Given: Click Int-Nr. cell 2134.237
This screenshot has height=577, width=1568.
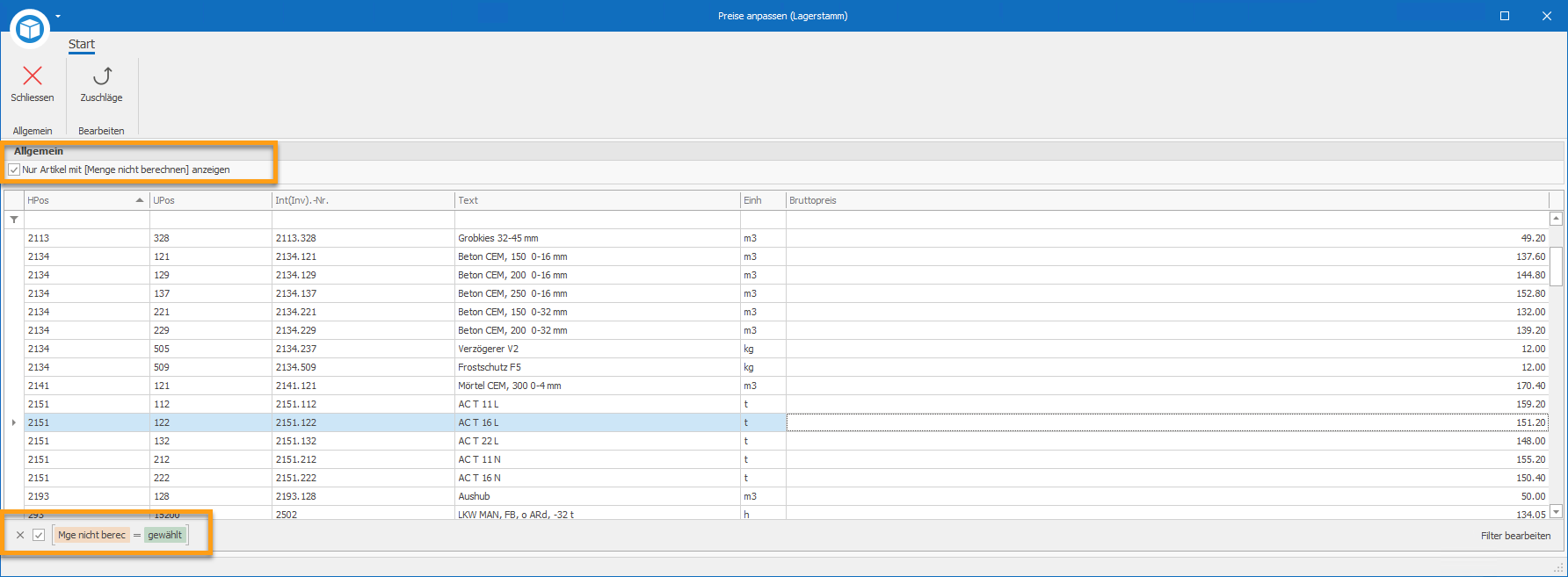Looking at the screenshot, I should click(363, 349).
